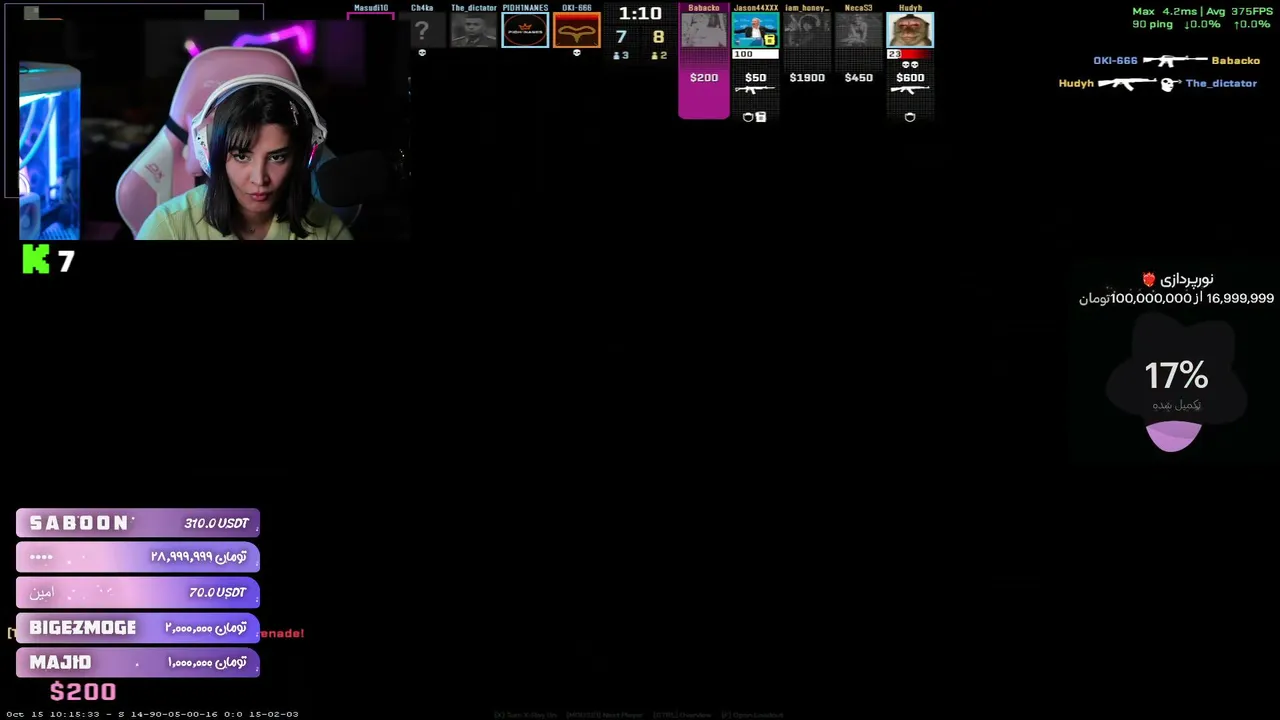The height and width of the screenshot is (720, 1280).
Task: Select PIDH1NAMES player avatar
Action: [525, 30]
